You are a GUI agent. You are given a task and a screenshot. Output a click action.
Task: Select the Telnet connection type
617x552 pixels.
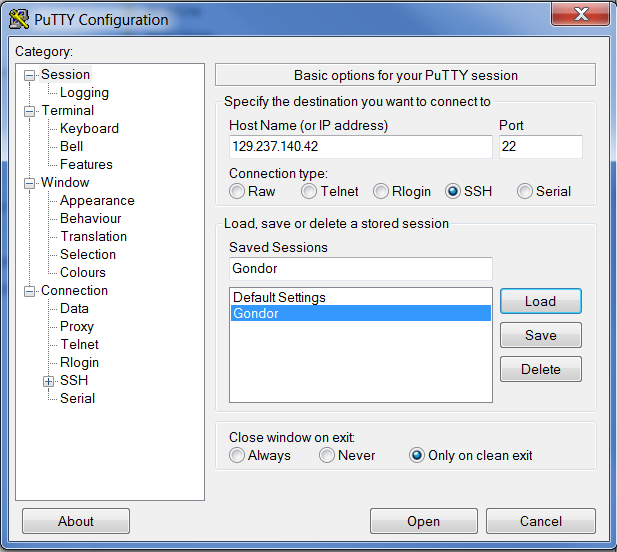coord(310,191)
